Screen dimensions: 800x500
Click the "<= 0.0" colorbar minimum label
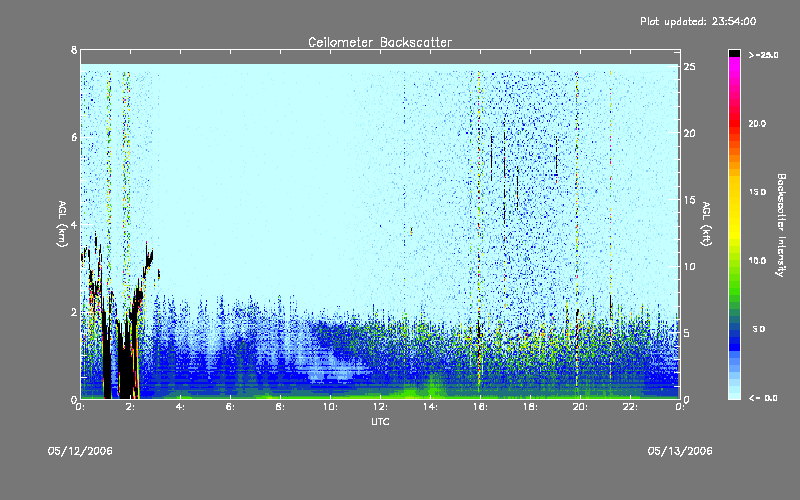(763, 398)
